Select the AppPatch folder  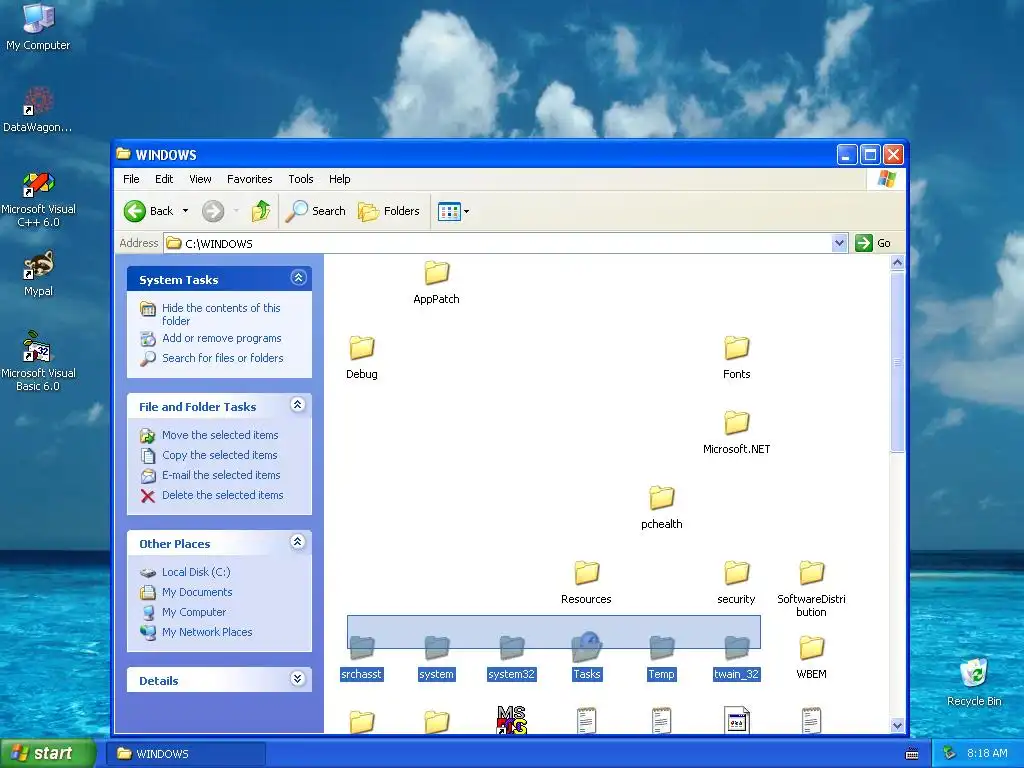pos(436,282)
